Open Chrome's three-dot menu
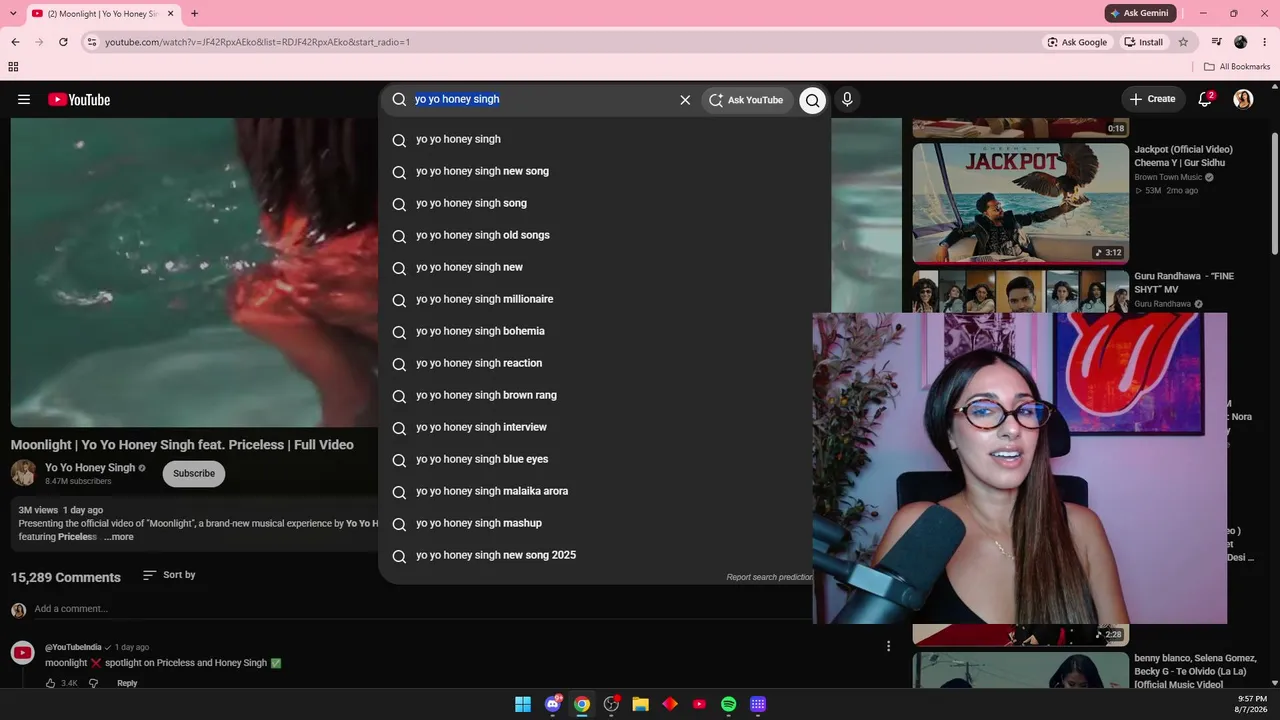Screen dimensions: 1280x720 pyautogui.click(x=1264, y=42)
